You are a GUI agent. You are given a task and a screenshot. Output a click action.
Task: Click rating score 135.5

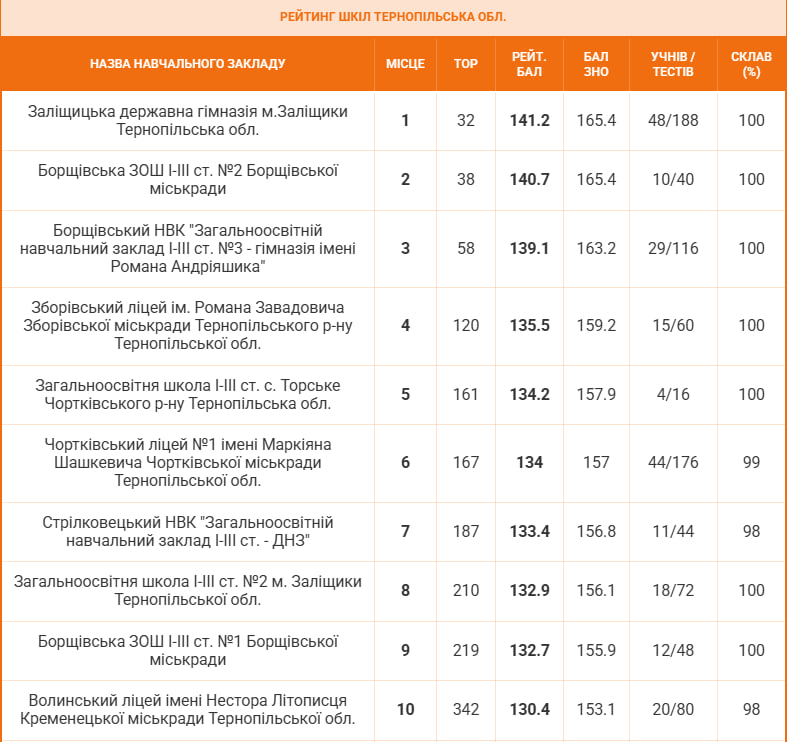(x=530, y=325)
